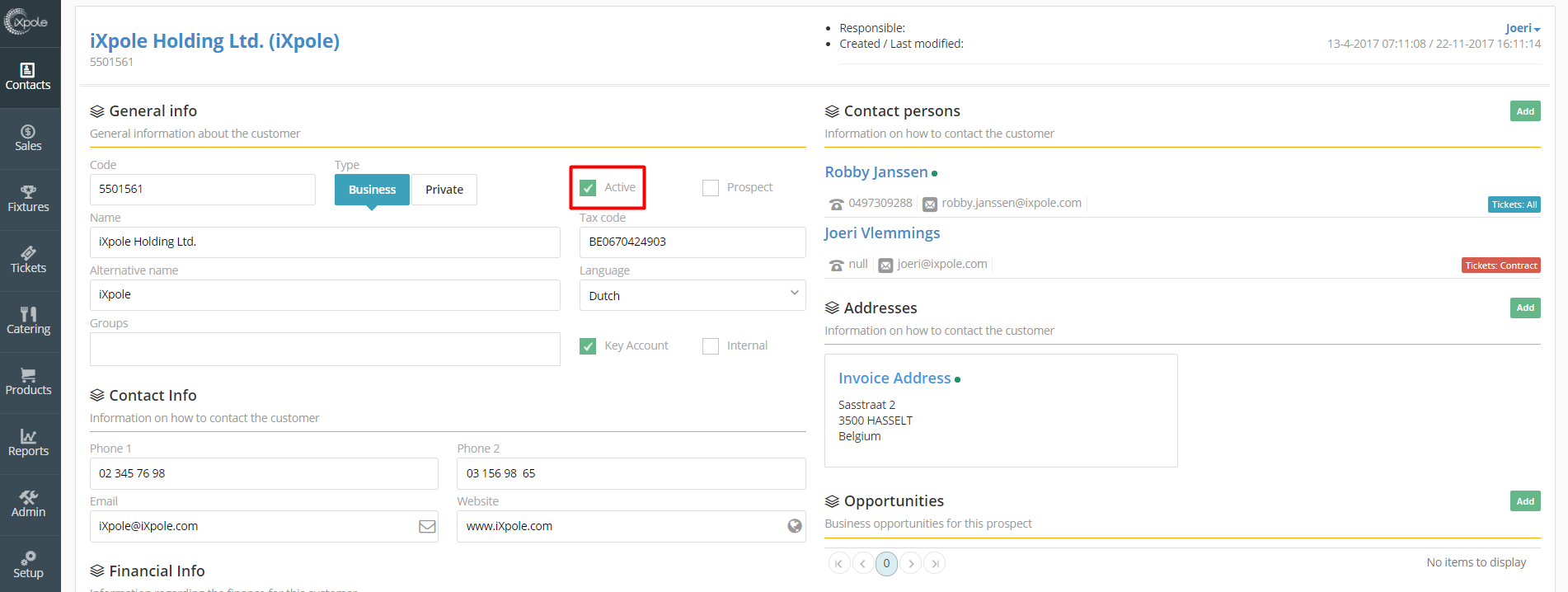Click the Name input field
The width and height of the screenshot is (1568, 592).
tap(325, 242)
